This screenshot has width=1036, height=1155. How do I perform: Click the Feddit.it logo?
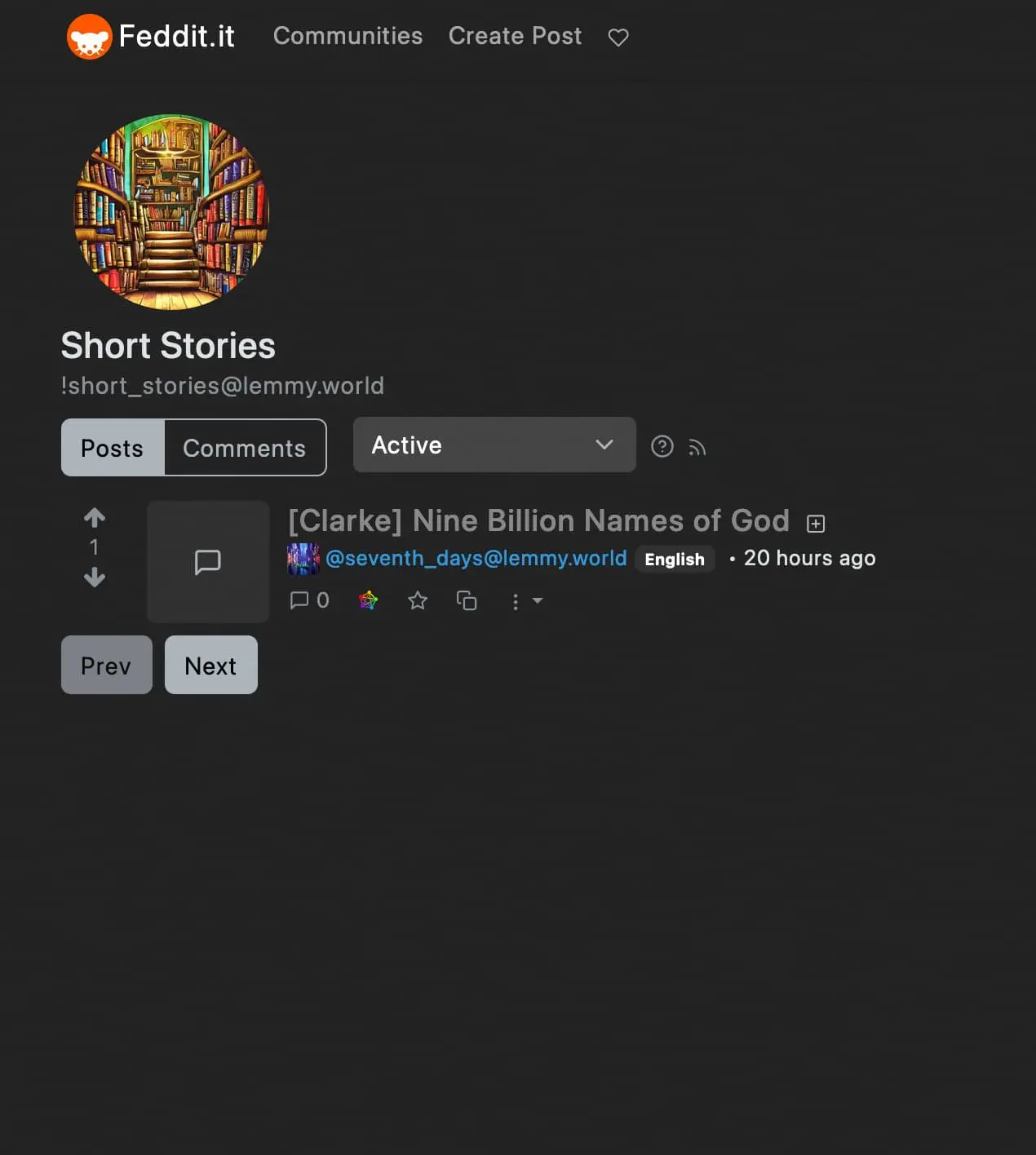point(151,37)
